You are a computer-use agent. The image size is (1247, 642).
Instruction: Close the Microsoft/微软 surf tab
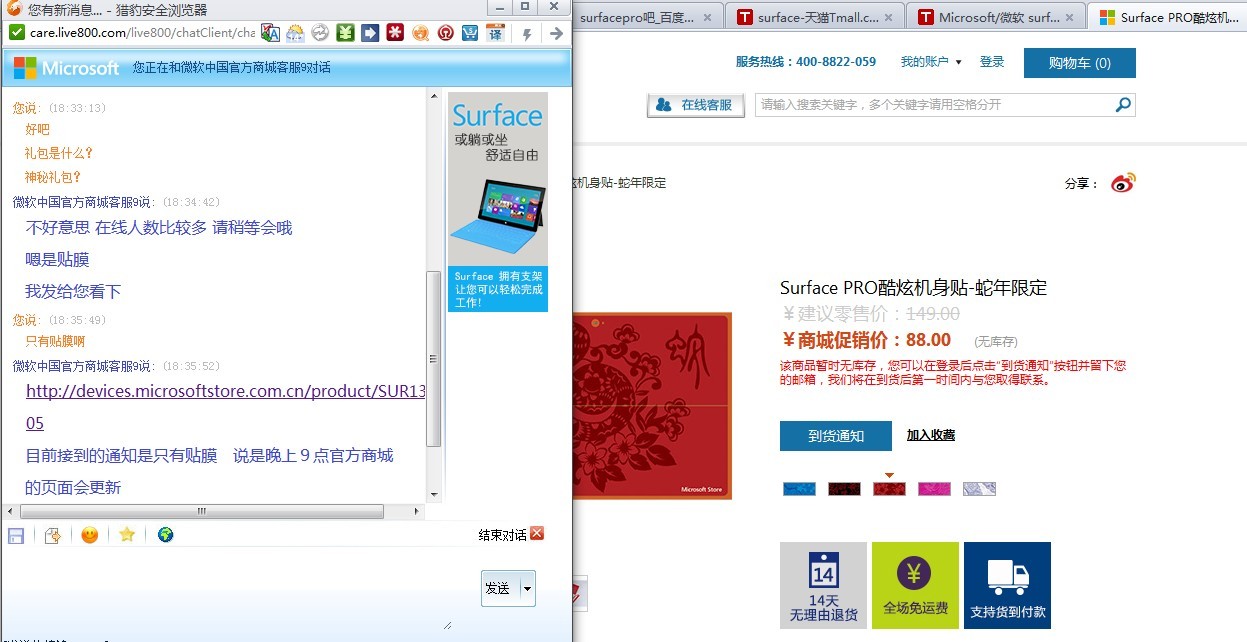point(1070,17)
